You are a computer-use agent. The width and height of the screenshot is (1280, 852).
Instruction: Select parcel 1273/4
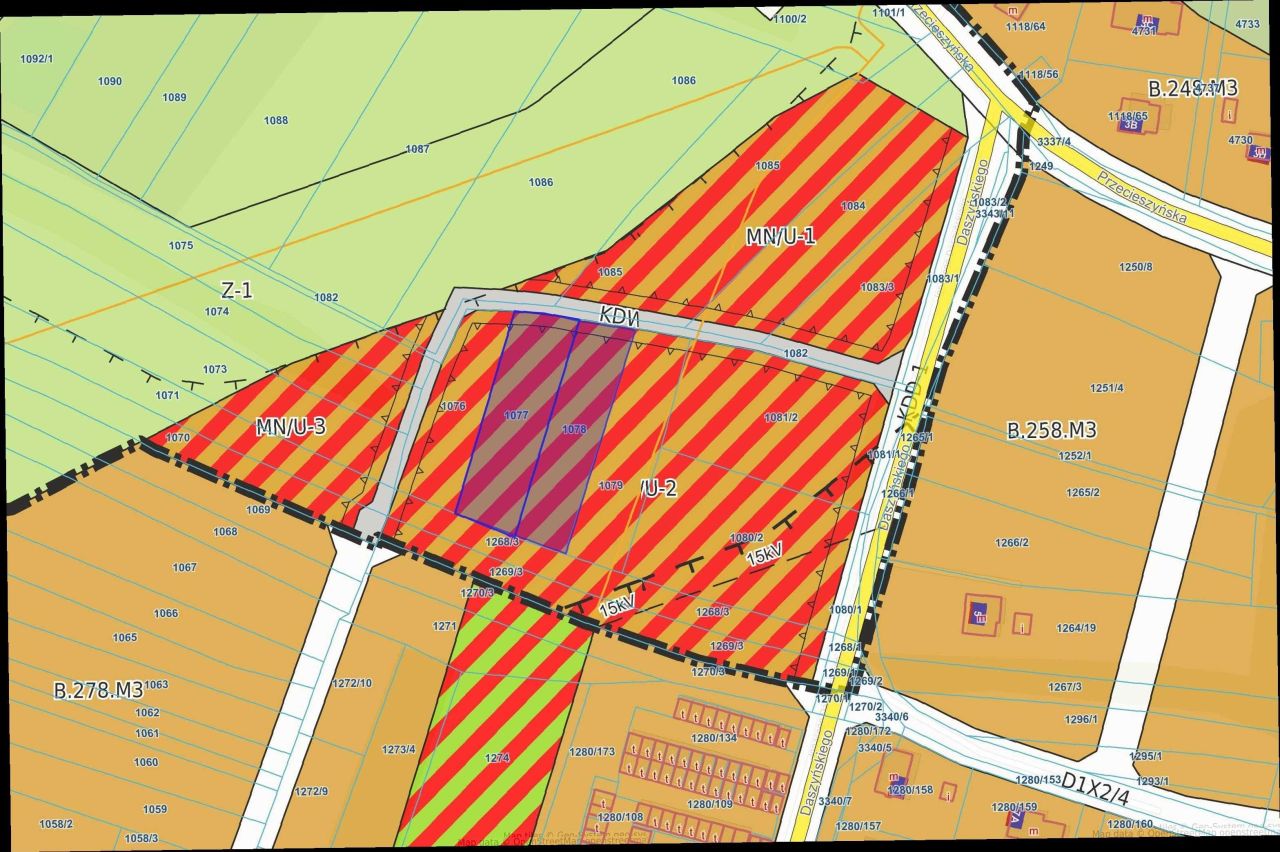coord(399,749)
